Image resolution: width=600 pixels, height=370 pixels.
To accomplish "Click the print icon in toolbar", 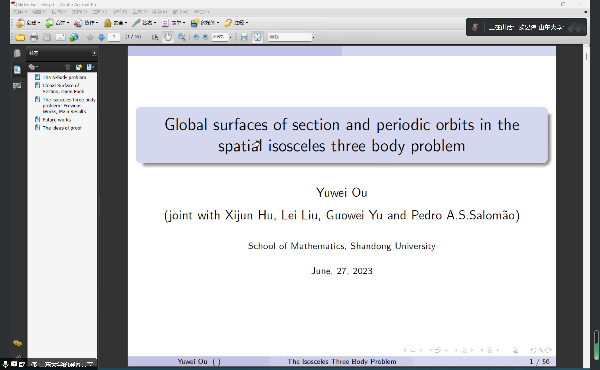I will 34,37.
